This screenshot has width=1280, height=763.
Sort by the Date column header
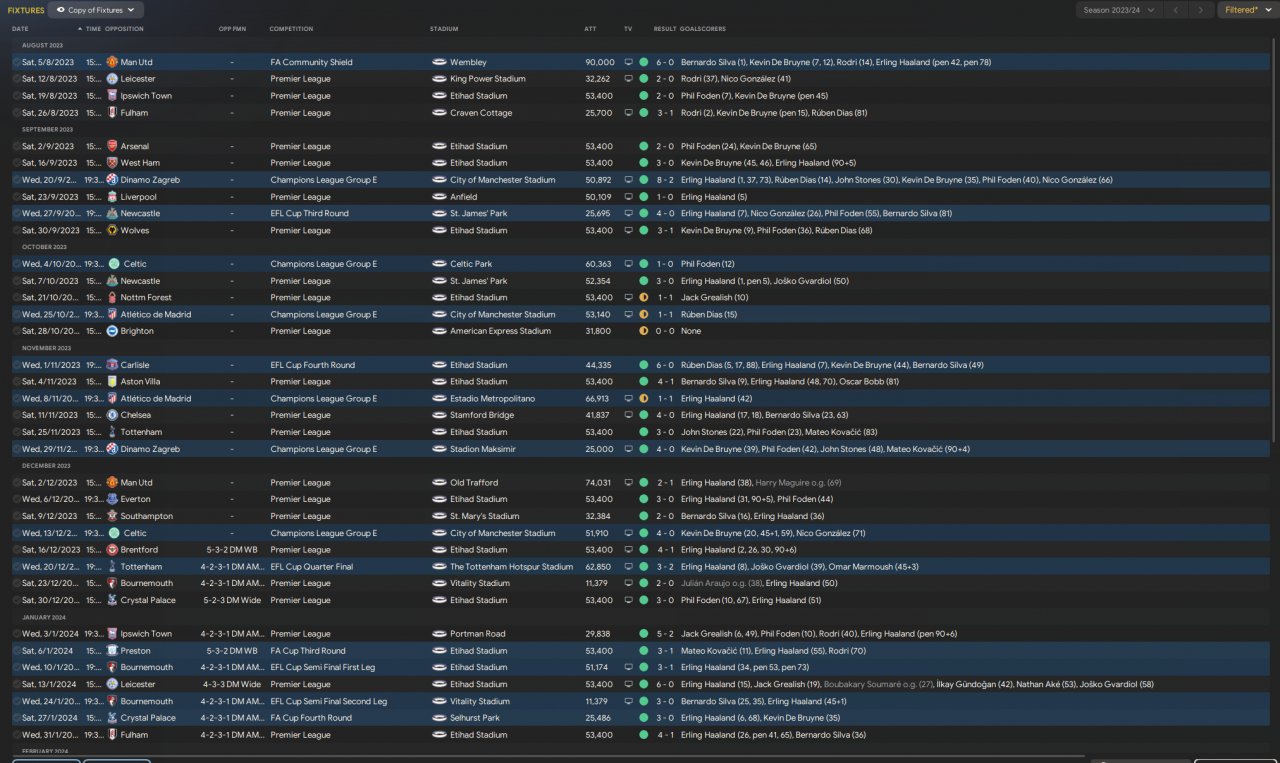click(x=20, y=29)
